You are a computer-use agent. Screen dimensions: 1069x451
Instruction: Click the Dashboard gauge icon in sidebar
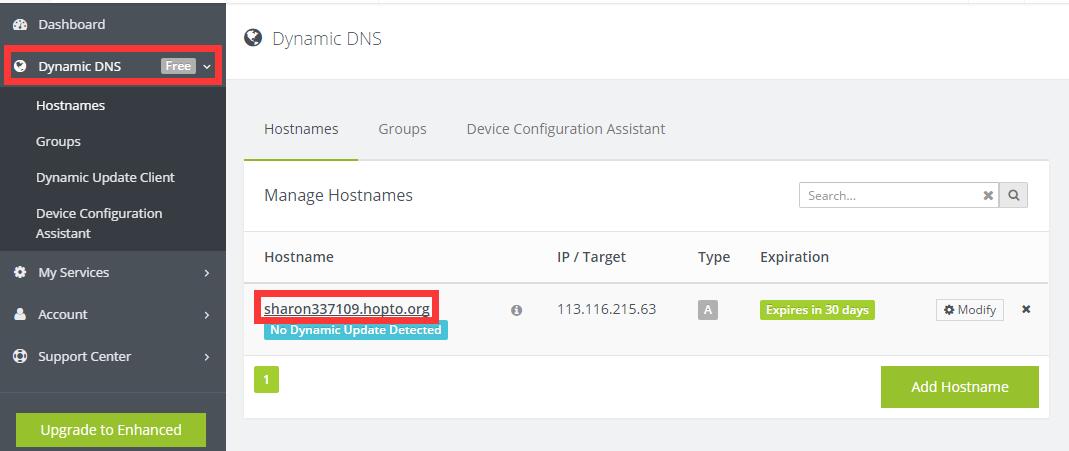(20, 25)
